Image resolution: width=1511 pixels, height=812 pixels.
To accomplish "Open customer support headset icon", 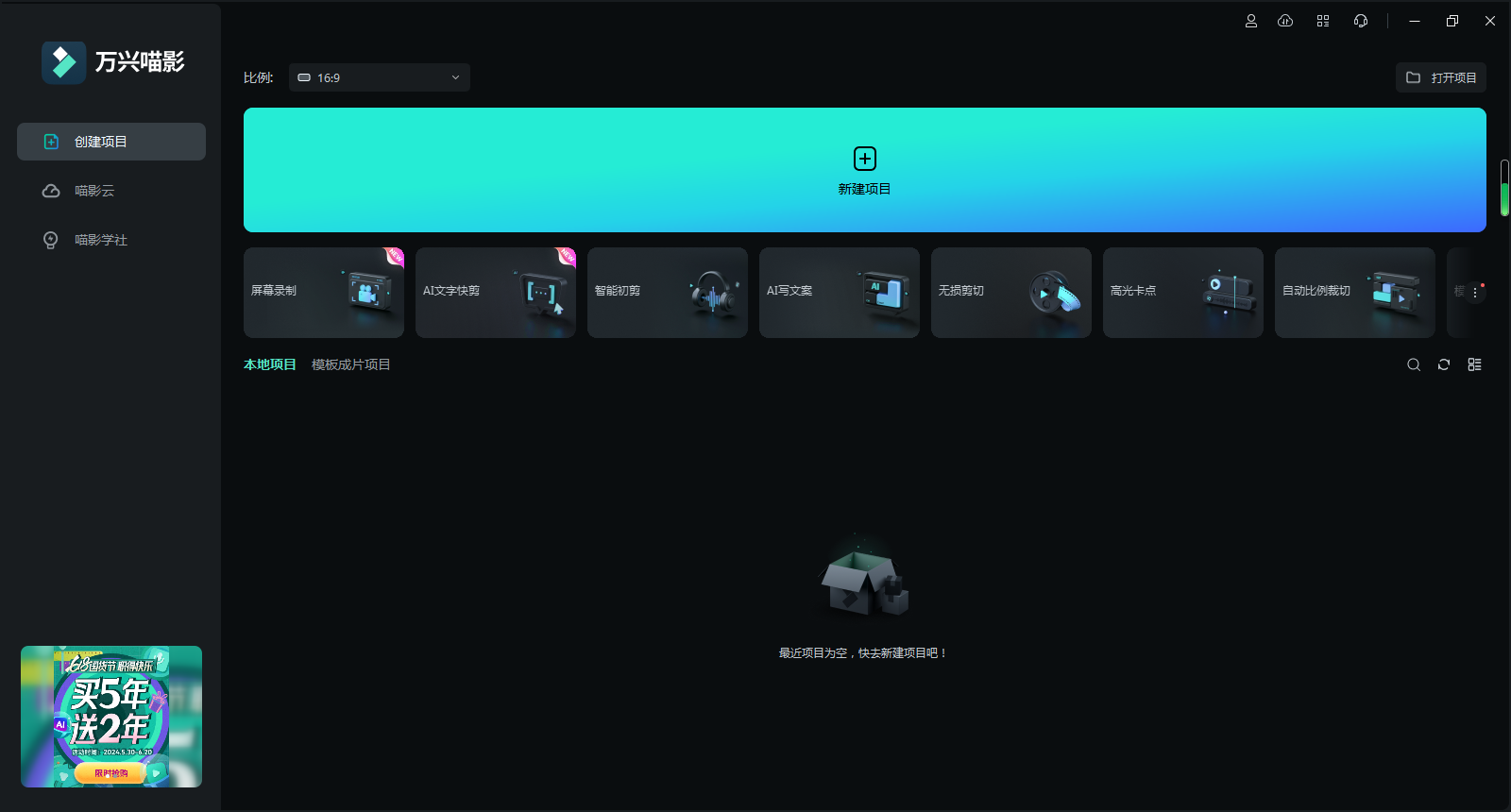I will pos(1361,21).
